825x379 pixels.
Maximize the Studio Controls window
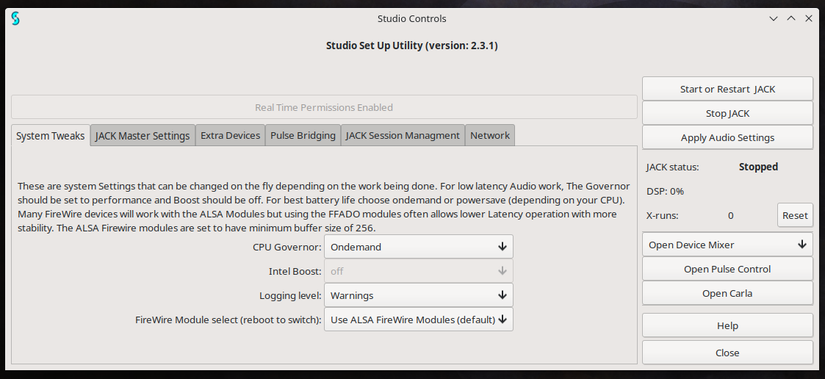click(791, 18)
